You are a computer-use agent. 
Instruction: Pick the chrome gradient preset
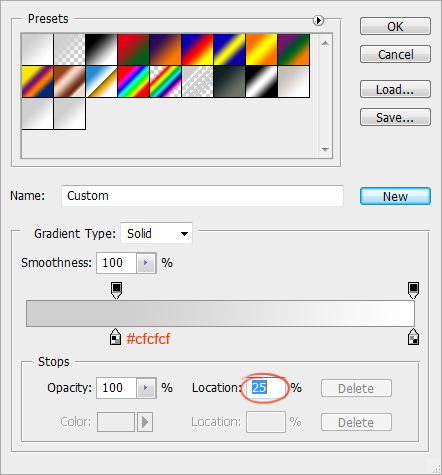(101, 82)
